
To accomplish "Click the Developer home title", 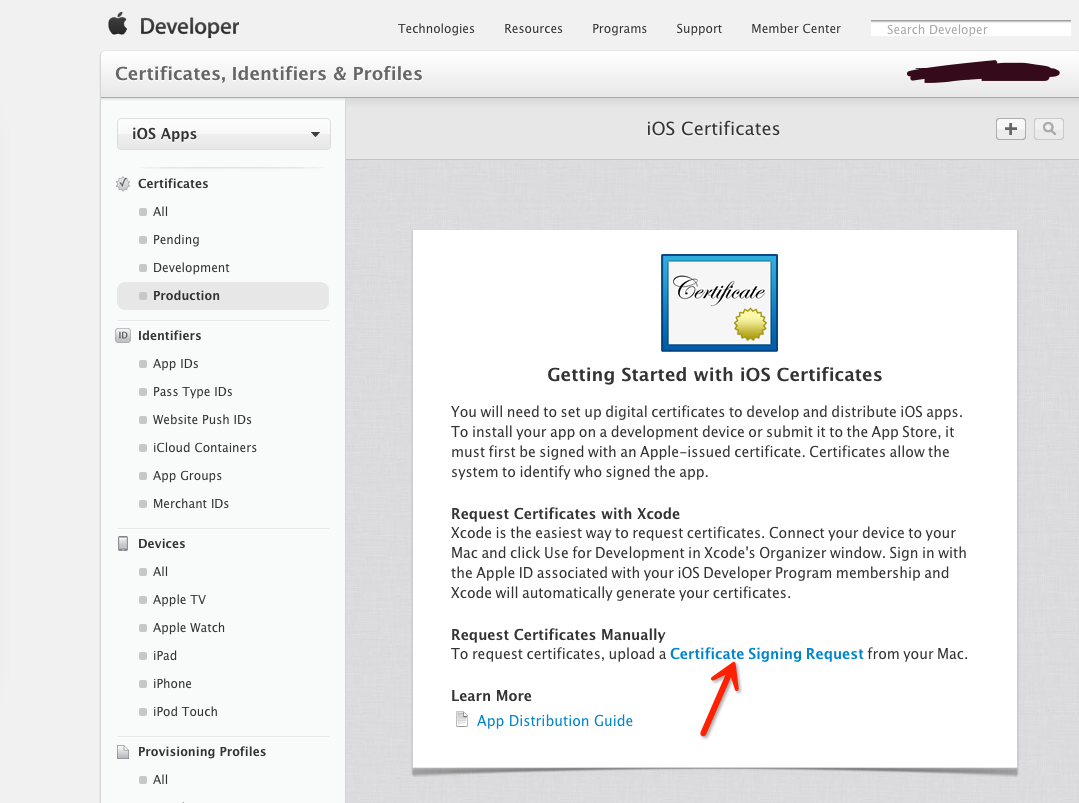I will [189, 26].
